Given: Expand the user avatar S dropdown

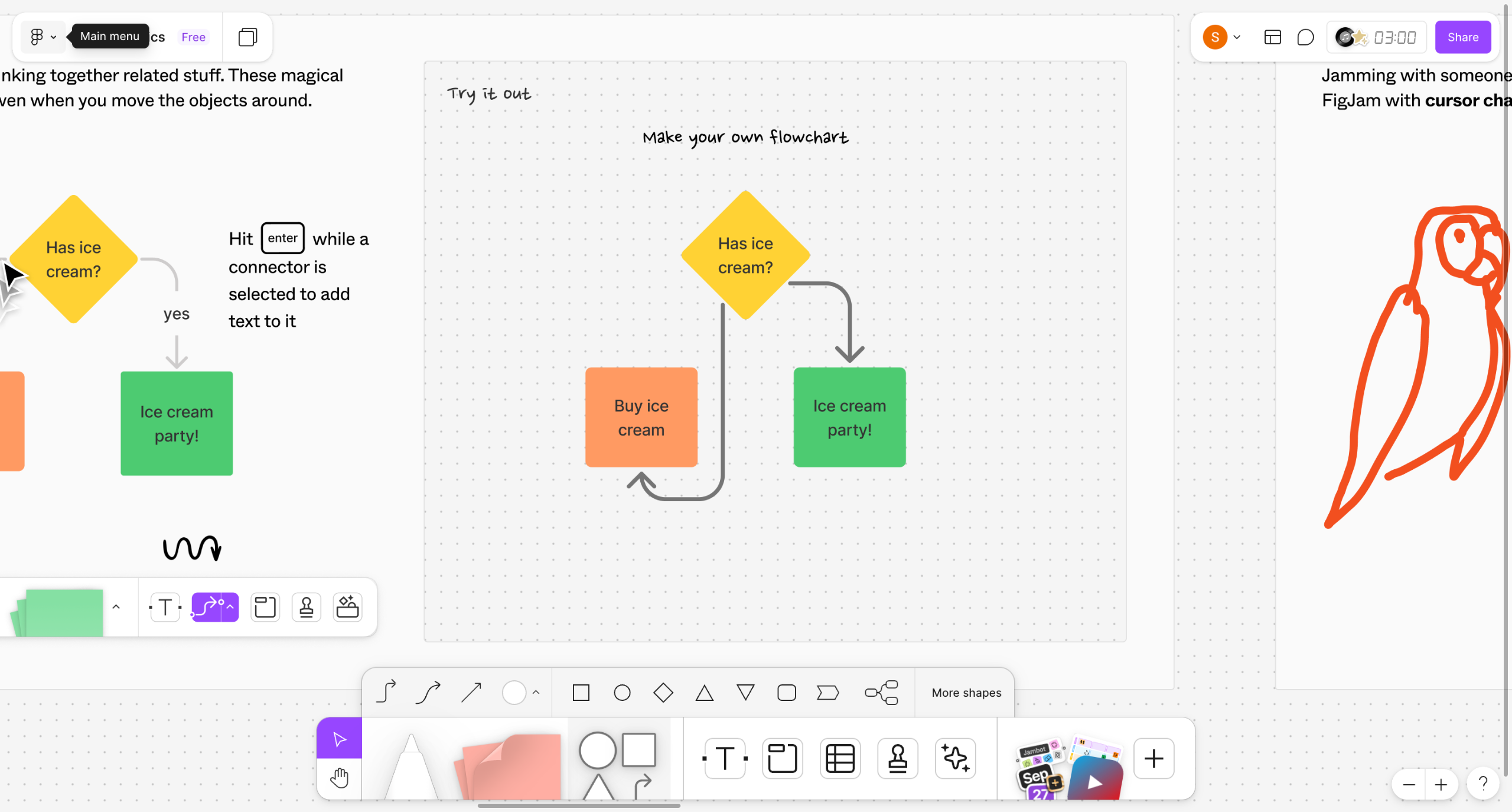Looking at the screenshot, I should click(x=1237, y=37).
